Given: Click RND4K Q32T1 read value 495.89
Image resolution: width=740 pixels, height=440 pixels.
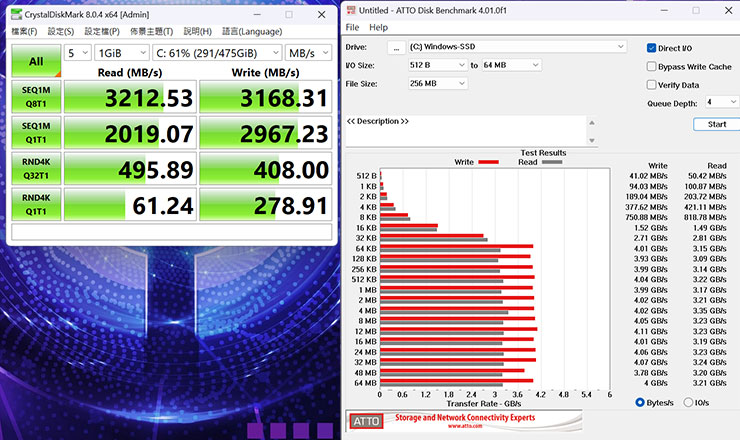Looking at the screenshot, I should coord(130,169).
